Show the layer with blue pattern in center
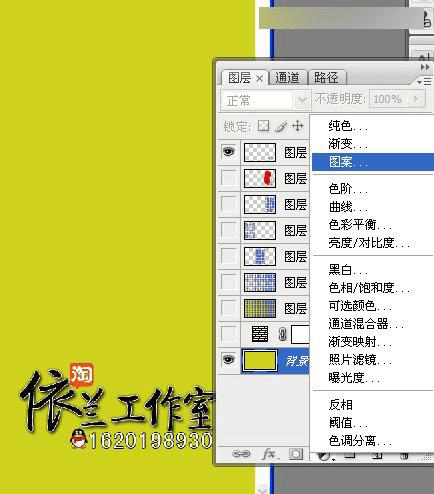The height and width of the screenshot is (494, 434). point(228,256)
